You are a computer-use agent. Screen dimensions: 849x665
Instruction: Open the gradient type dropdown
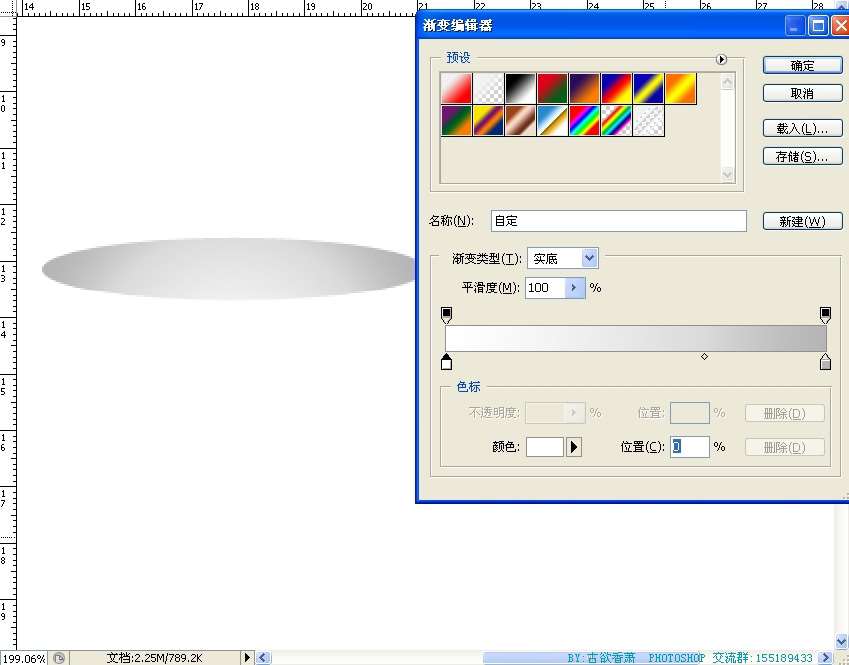point(589,259)
